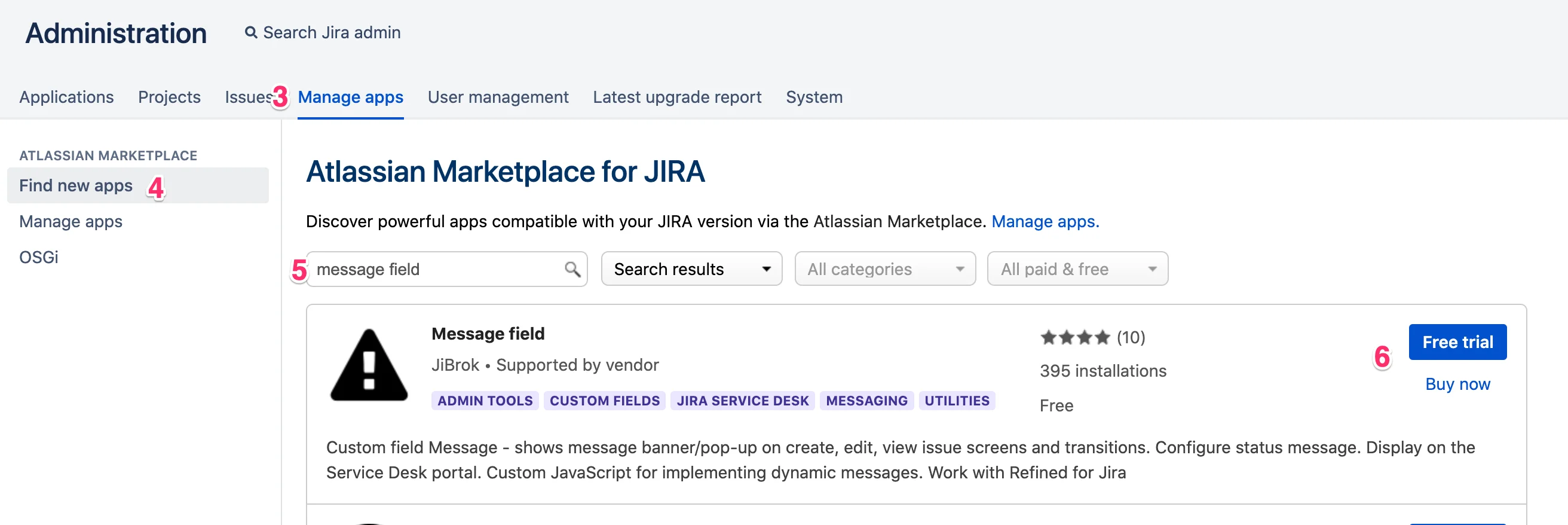Click the ATLASSIAN MARKETPLACE sidebar heading

(108, 155)
